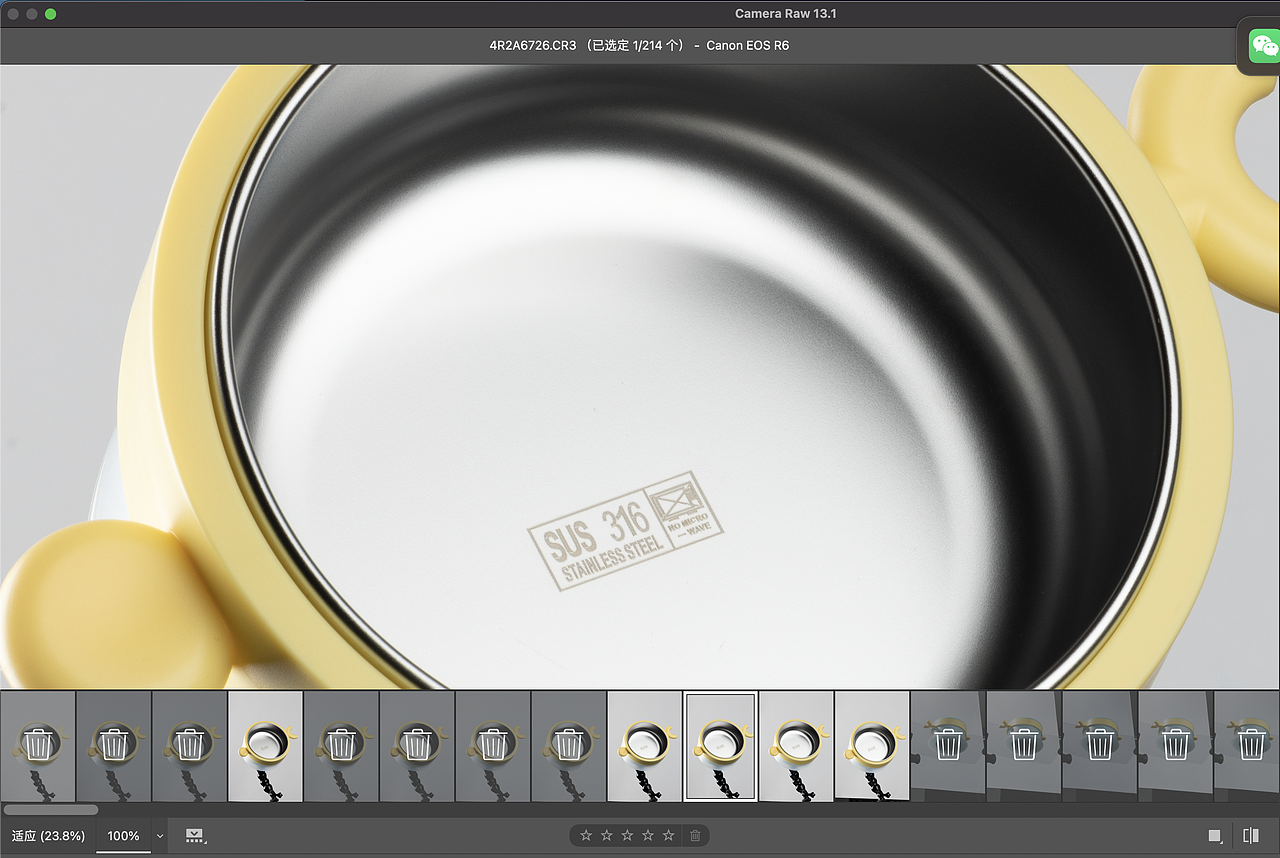Rate the photo four stars
Screen dimensions: 1280x858
[648, 835]
